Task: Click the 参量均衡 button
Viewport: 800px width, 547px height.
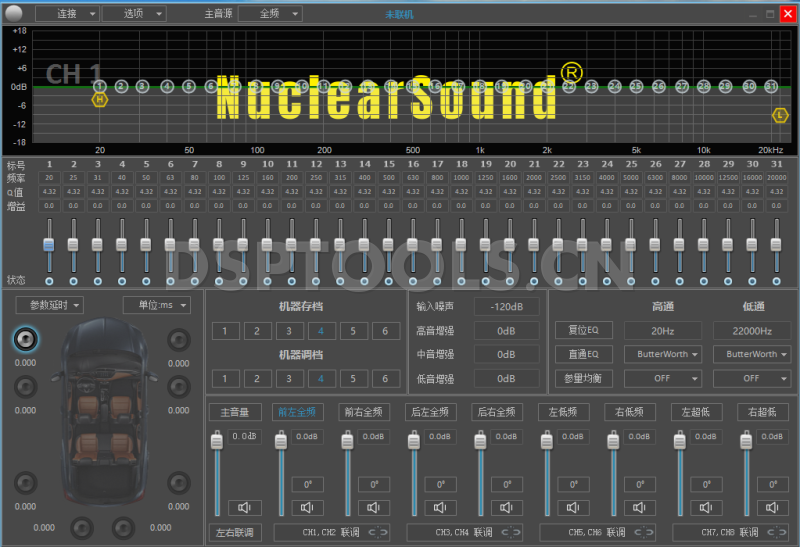Action: click(584, 379)
